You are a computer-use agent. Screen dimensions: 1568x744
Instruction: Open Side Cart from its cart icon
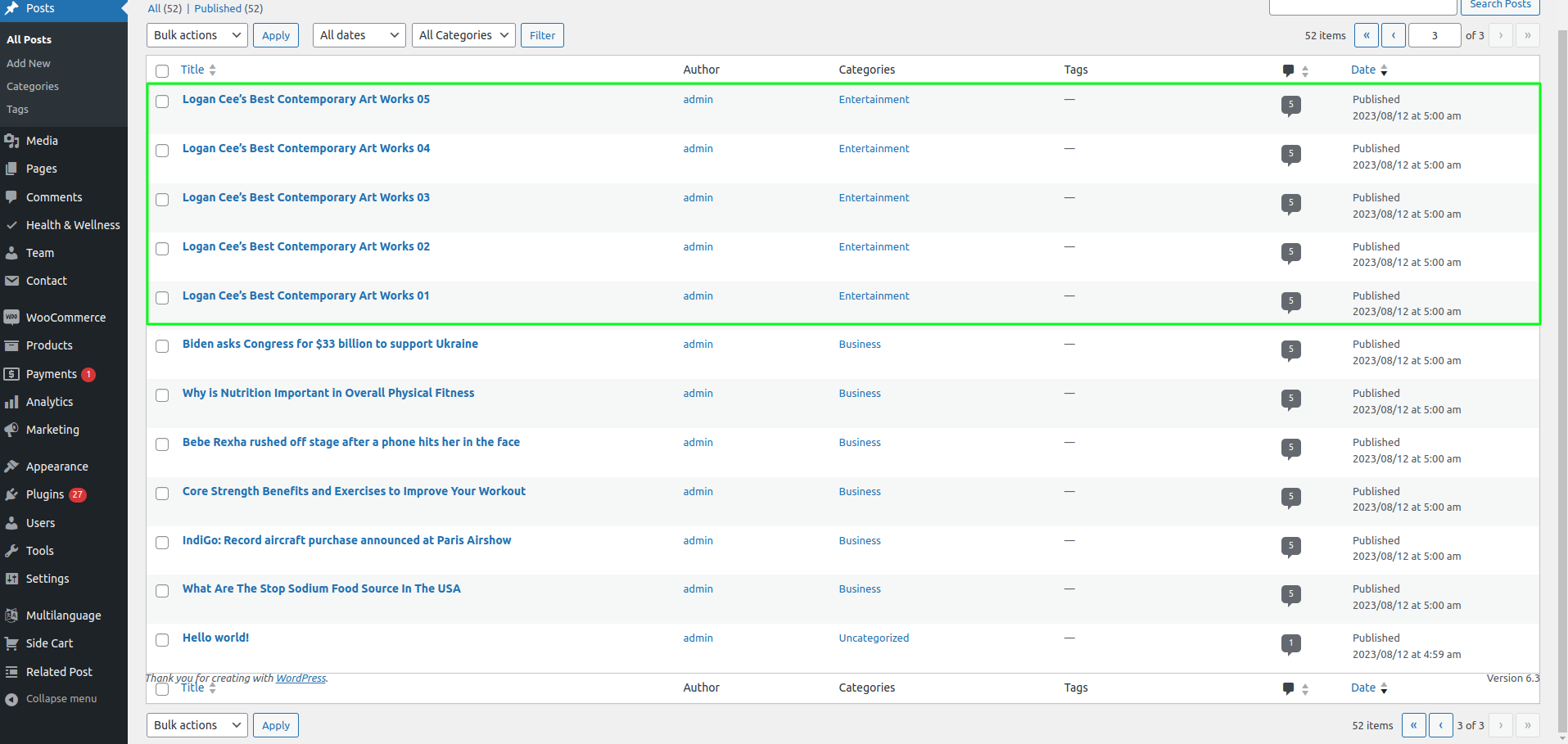point(11,643)
